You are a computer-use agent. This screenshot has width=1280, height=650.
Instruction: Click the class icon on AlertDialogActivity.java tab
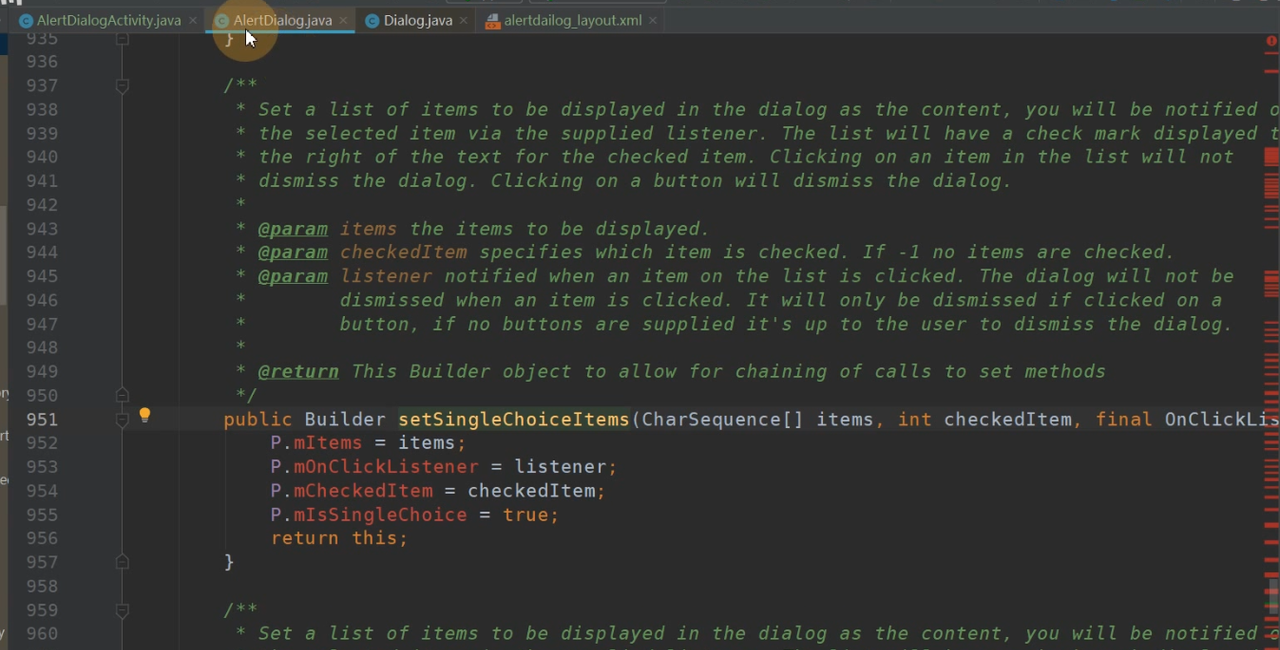[26, 20]
